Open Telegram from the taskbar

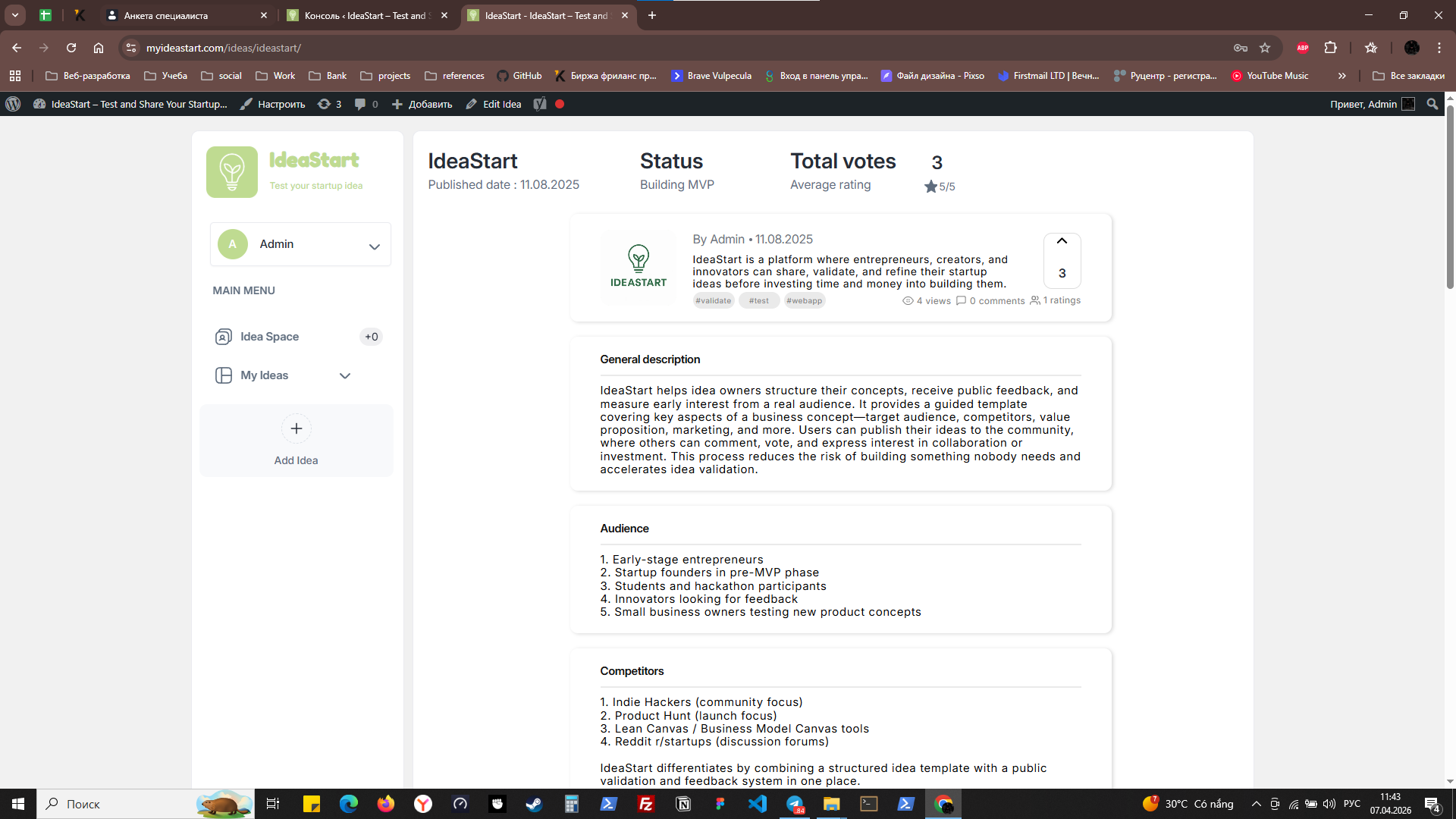click(794, 804)
